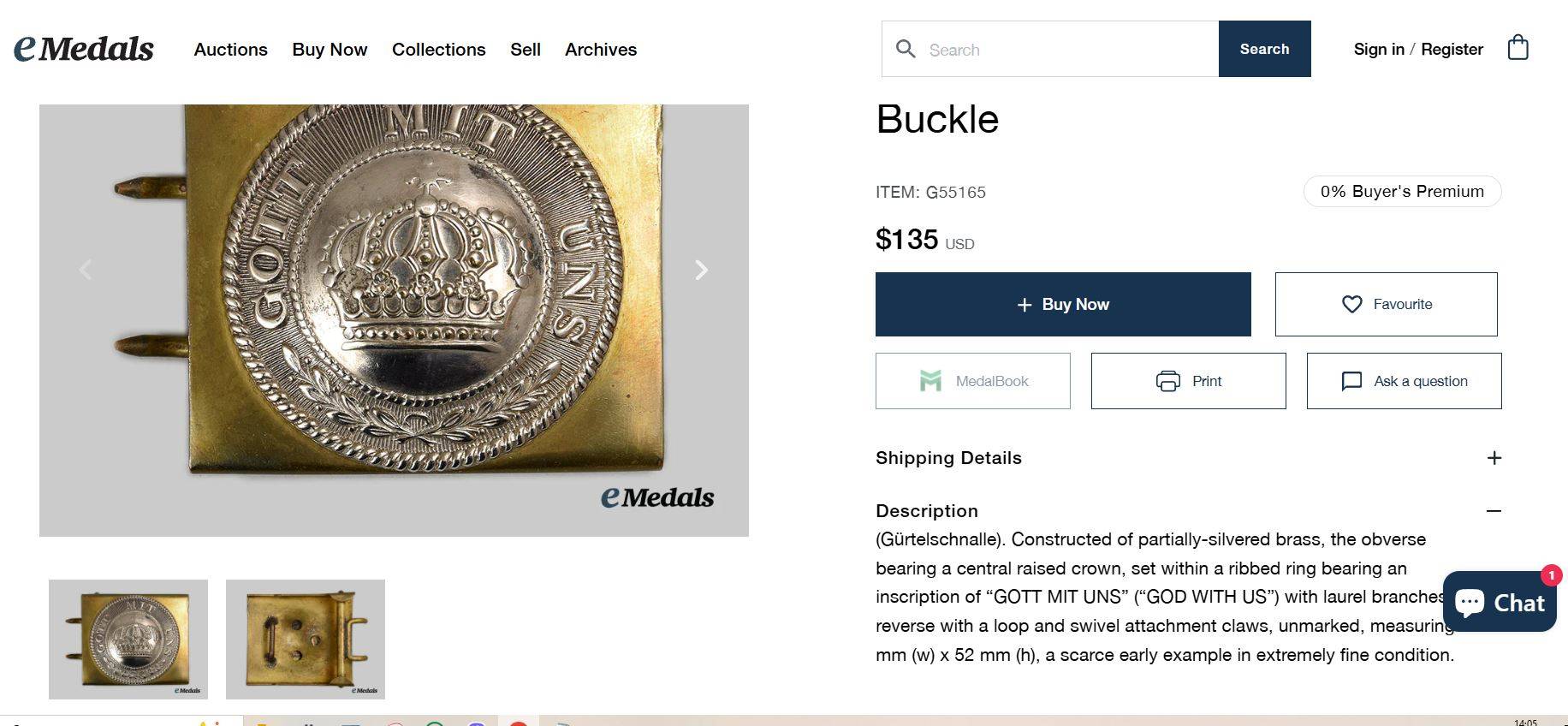This screenshot has width=1568, height=726.
Task: Show previous product image arrow
Action: pos(86,271)
